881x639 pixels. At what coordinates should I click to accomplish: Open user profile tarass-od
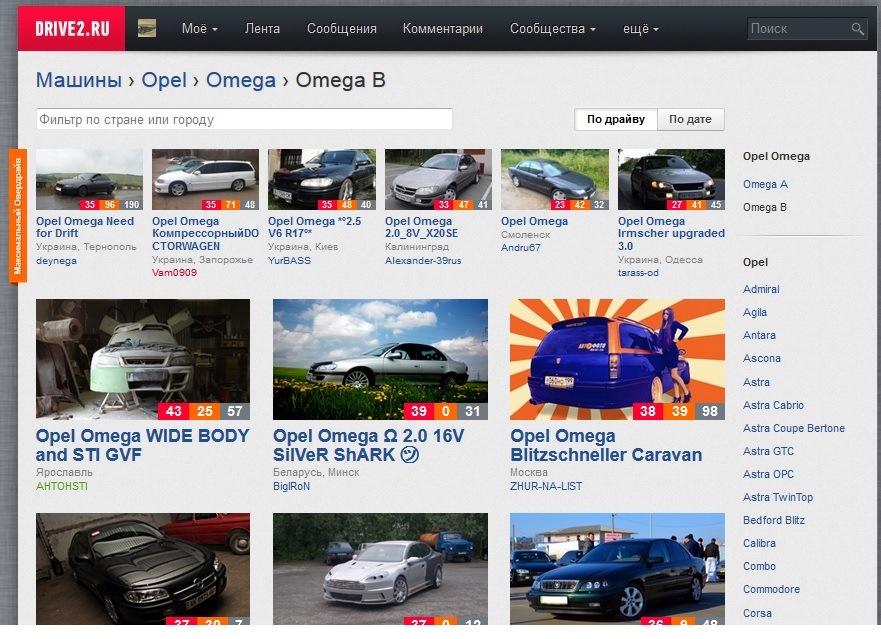[638, 273]
